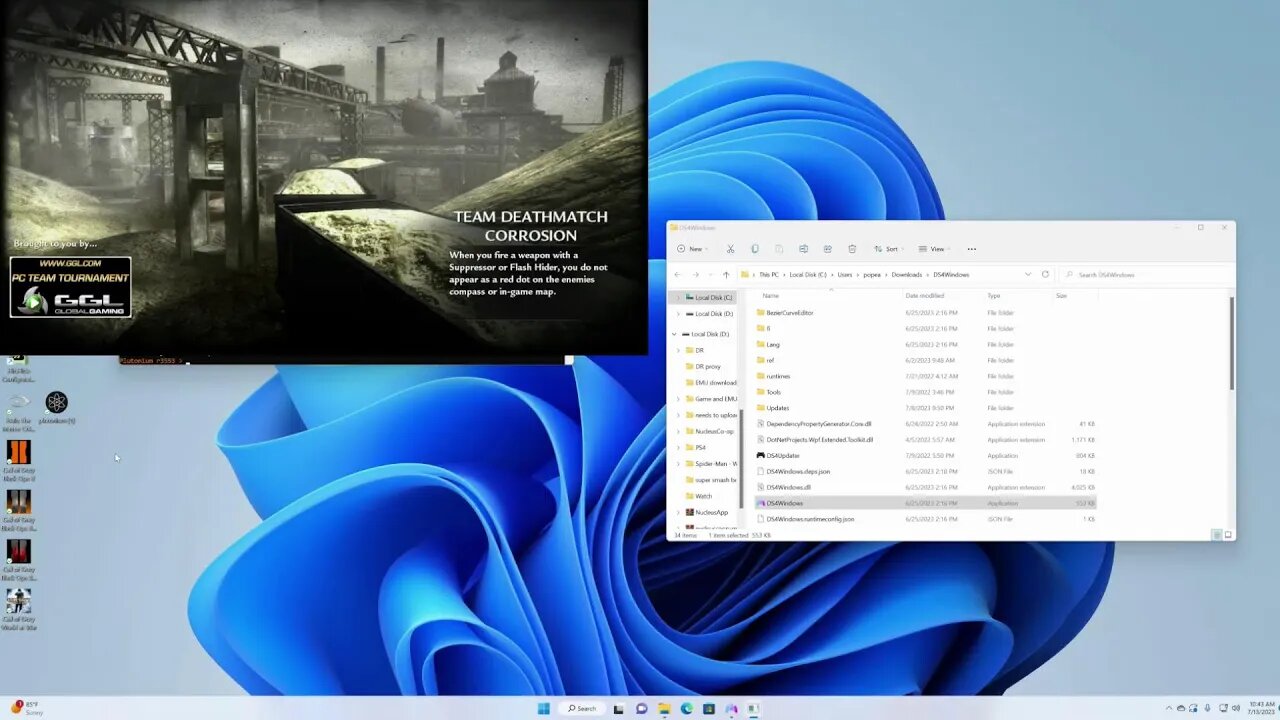Click the Rename icon in Explorer toolbar

click(803, 249)
